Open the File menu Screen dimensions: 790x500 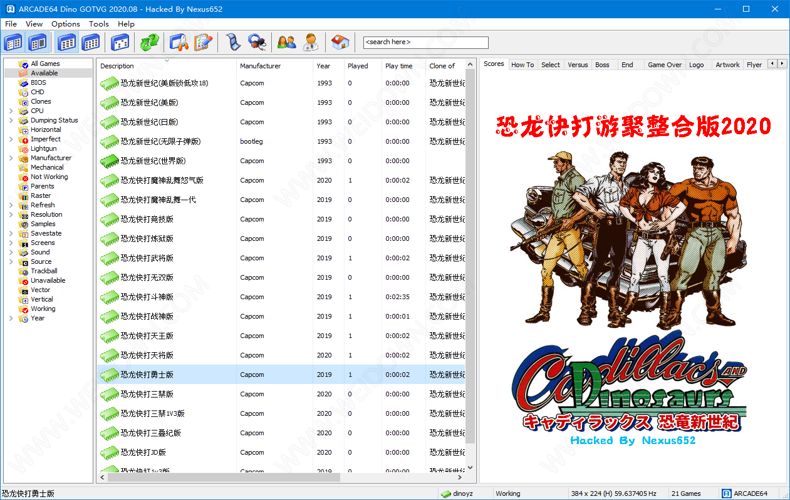[11, 24]
